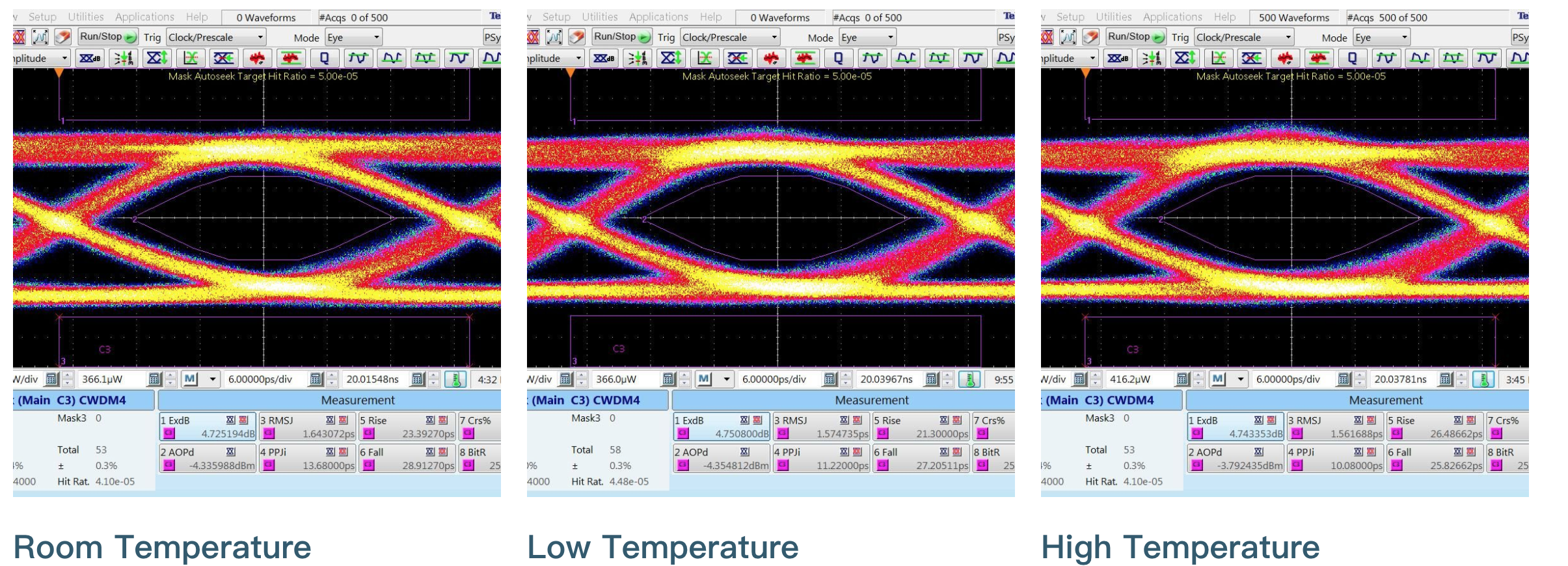1568x566 pixels.
Task: Expand the amplitude category dropdown in High Temperature panel
Action: point(1069,58)
